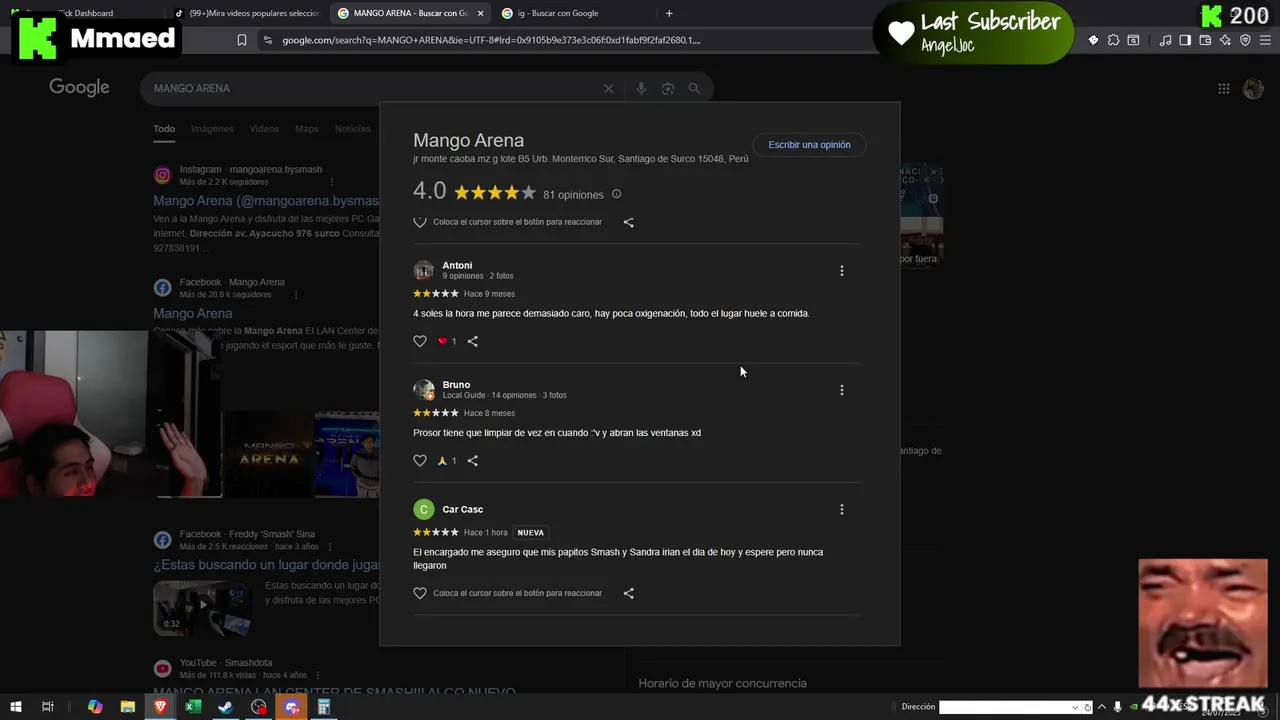Select the Todo results tab
1280x720 pixels.
point(164,129)
